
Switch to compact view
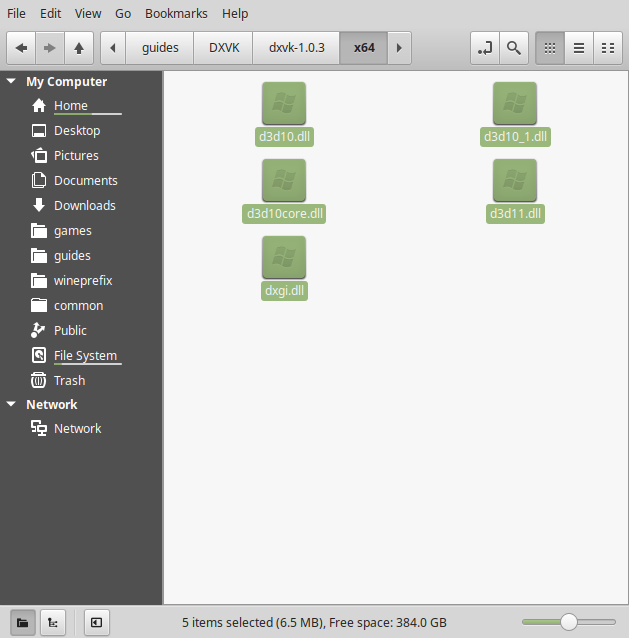(x=608, y=48)
